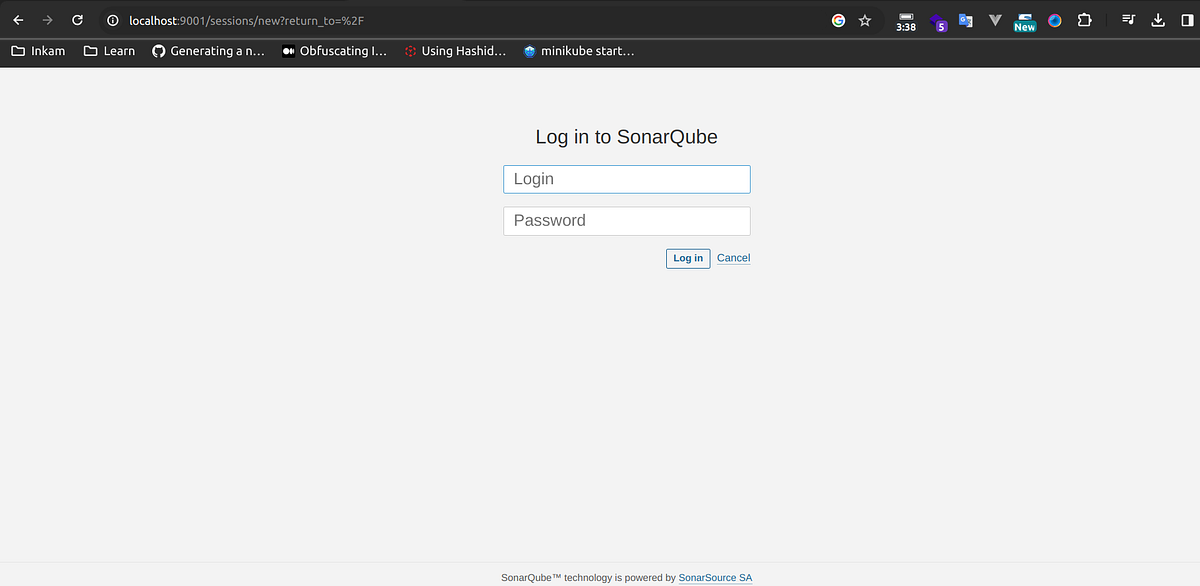Image resolution: width=1200 pixels, height=586 pixels.
Task: Click the purple extension badge showing 5
Action: click(940, 22)
